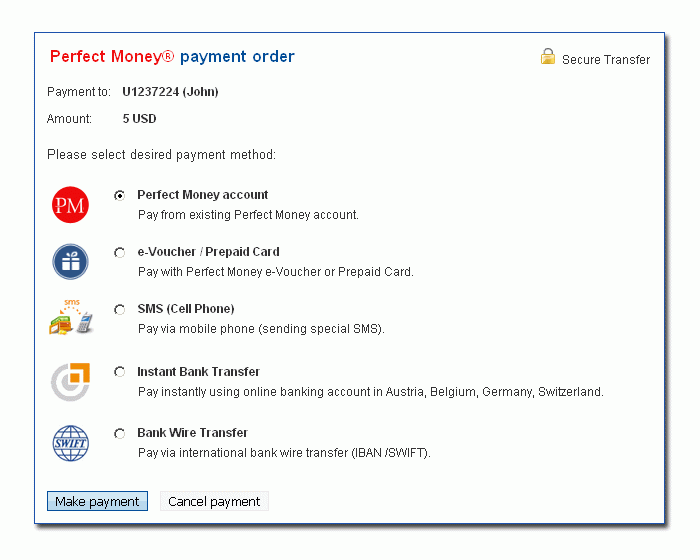This screenshot has height=560, width=700.
Task: Select the Bank Wire Transfer radio button
Action: (x=119, y=434)
